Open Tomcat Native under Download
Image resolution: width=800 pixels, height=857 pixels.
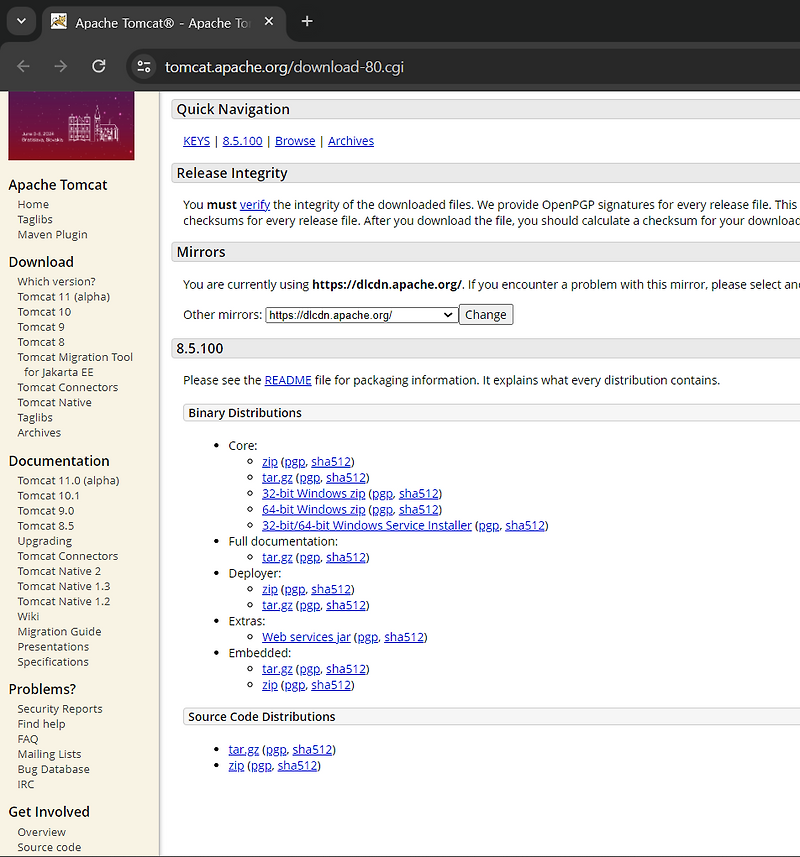point(55,402)
